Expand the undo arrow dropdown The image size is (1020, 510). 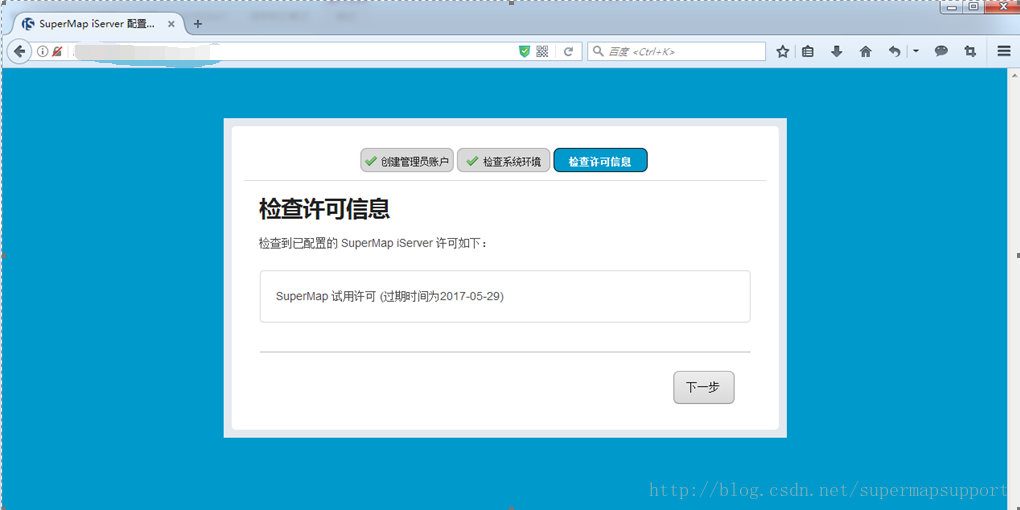click(x=915, y=51)
